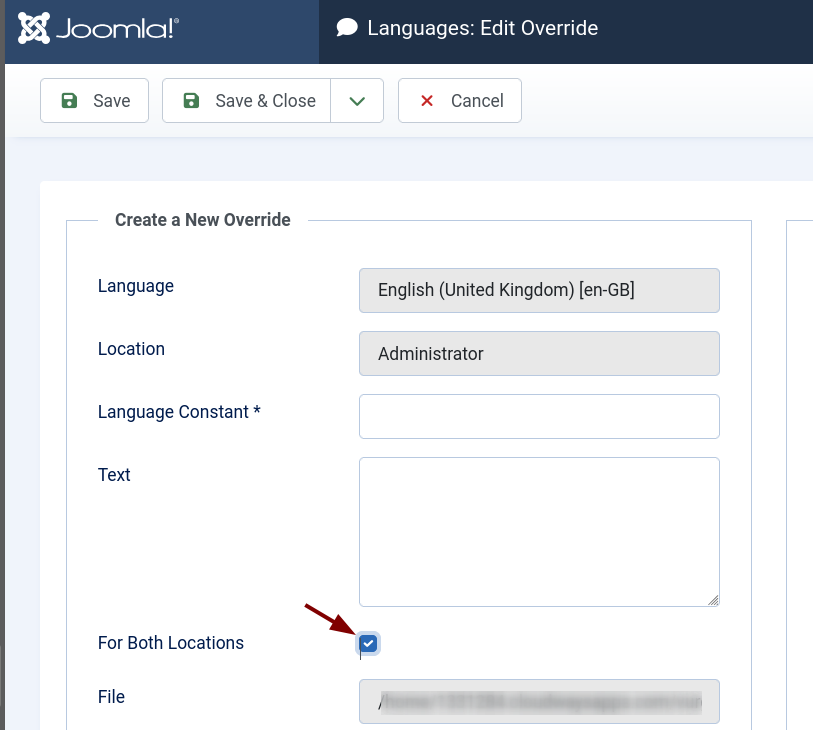Click the Location label

click(131, 349)
